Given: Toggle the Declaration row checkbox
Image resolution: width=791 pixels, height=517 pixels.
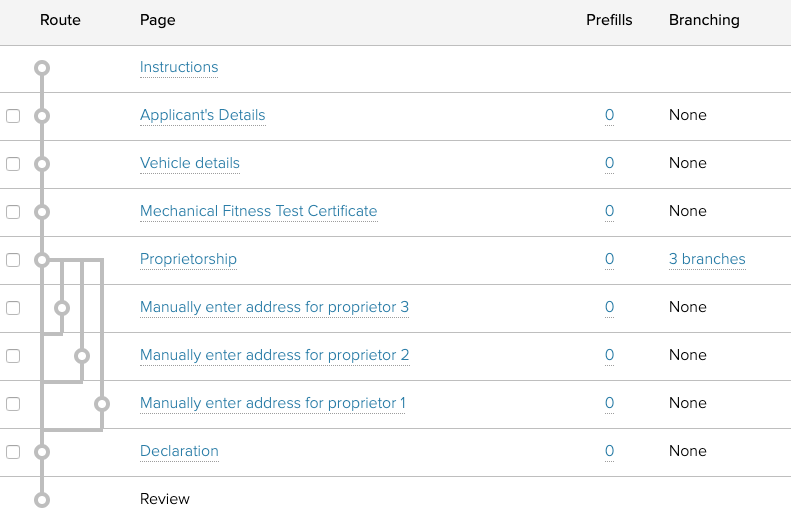Looking at the screenshot, I should (13, 452).
